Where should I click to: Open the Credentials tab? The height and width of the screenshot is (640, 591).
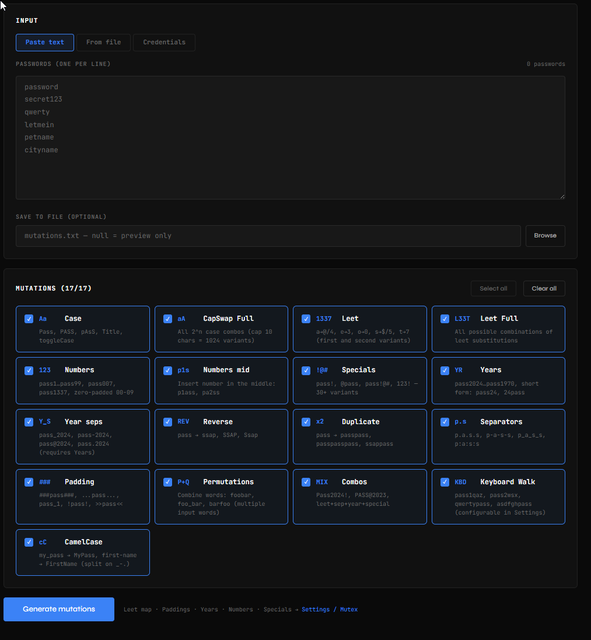pos(164,42)
